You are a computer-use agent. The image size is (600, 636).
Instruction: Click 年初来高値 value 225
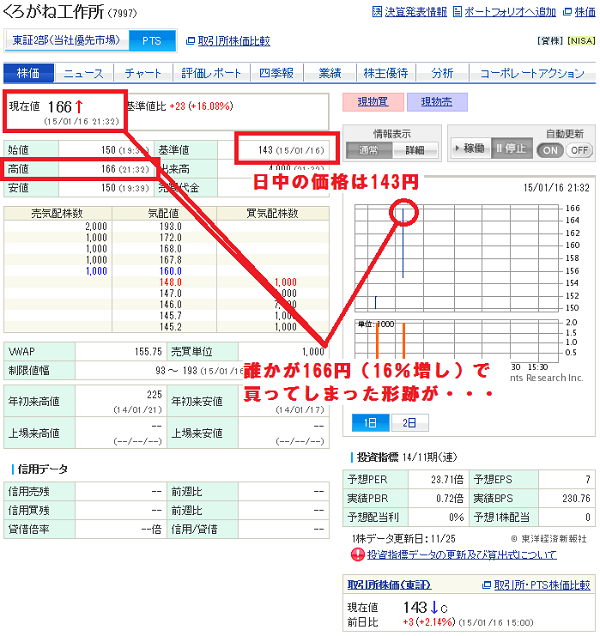click(x=154, y=394)
